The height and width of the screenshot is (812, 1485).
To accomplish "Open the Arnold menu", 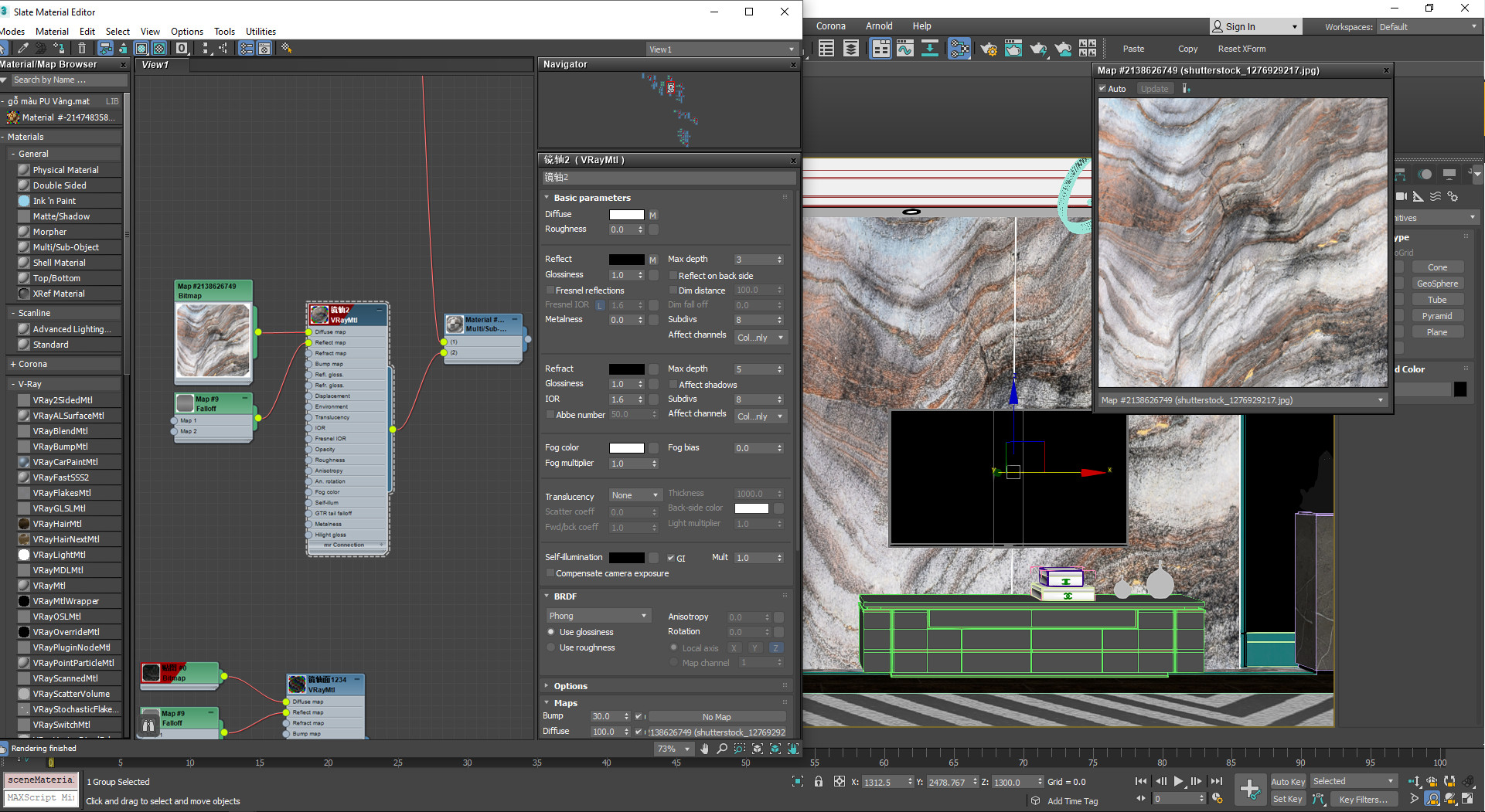I will point(878,26).
